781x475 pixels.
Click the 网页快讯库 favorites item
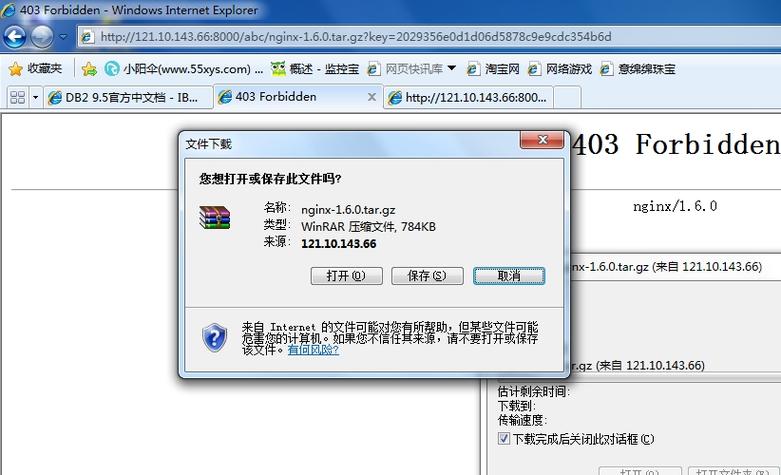[405, 69]
